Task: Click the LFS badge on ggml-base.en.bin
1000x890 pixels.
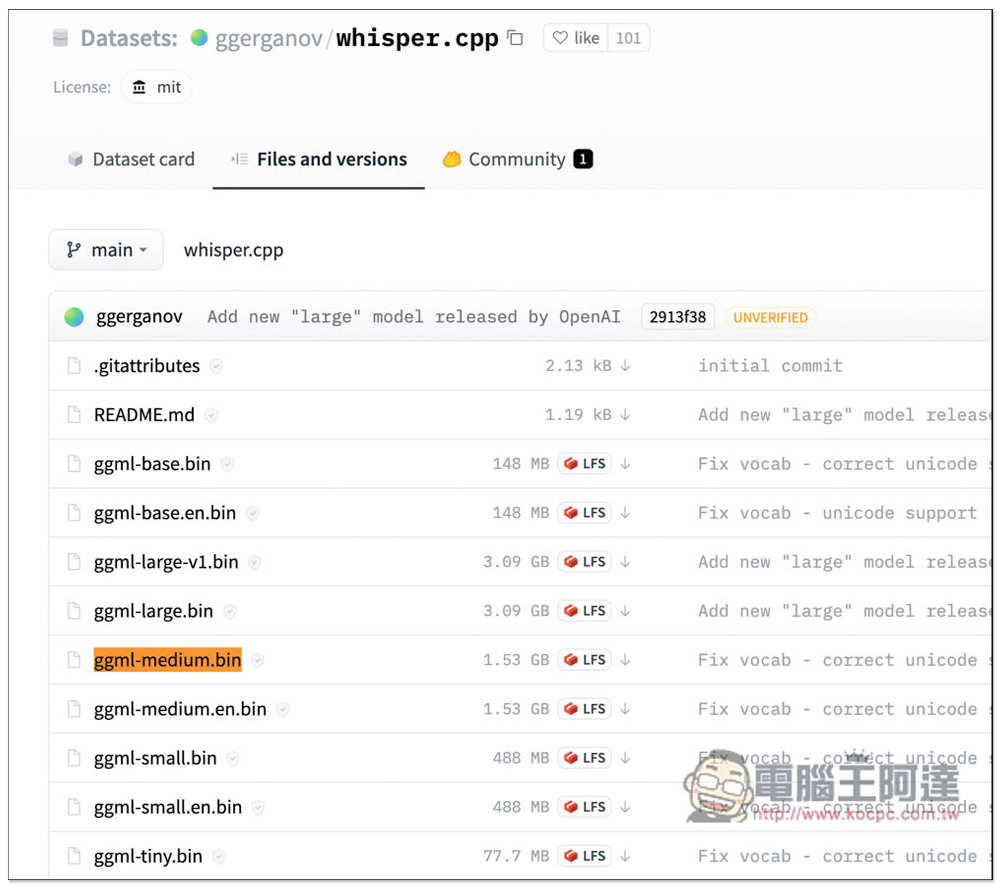Action: click(x=584, y=513)
